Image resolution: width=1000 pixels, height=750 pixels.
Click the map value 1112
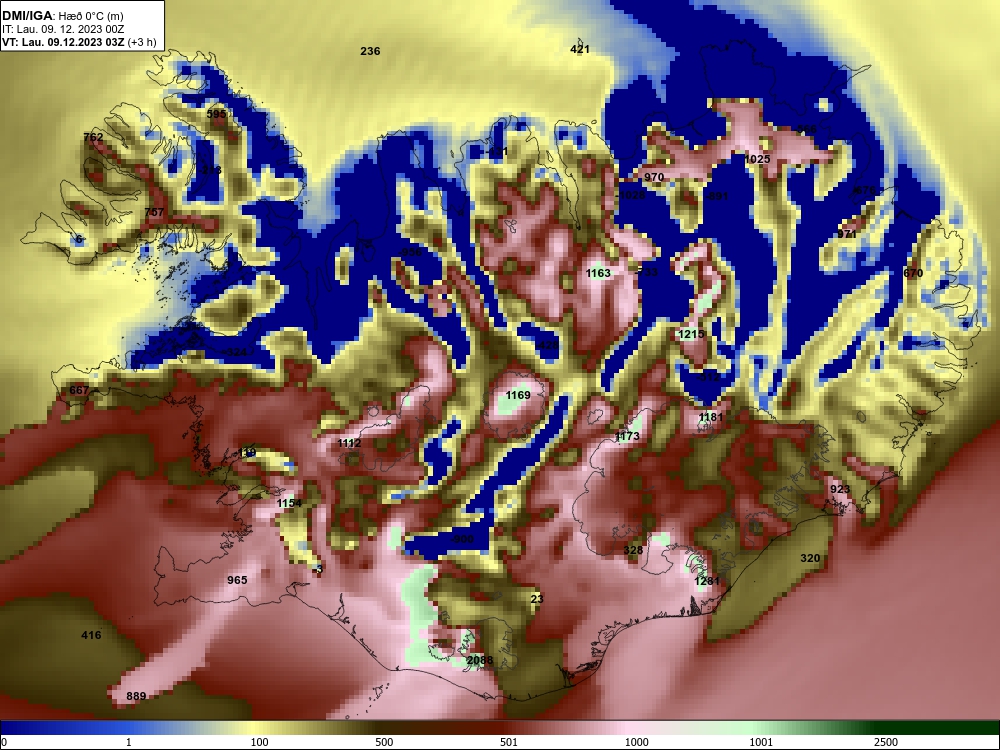[x=349, y=443]
